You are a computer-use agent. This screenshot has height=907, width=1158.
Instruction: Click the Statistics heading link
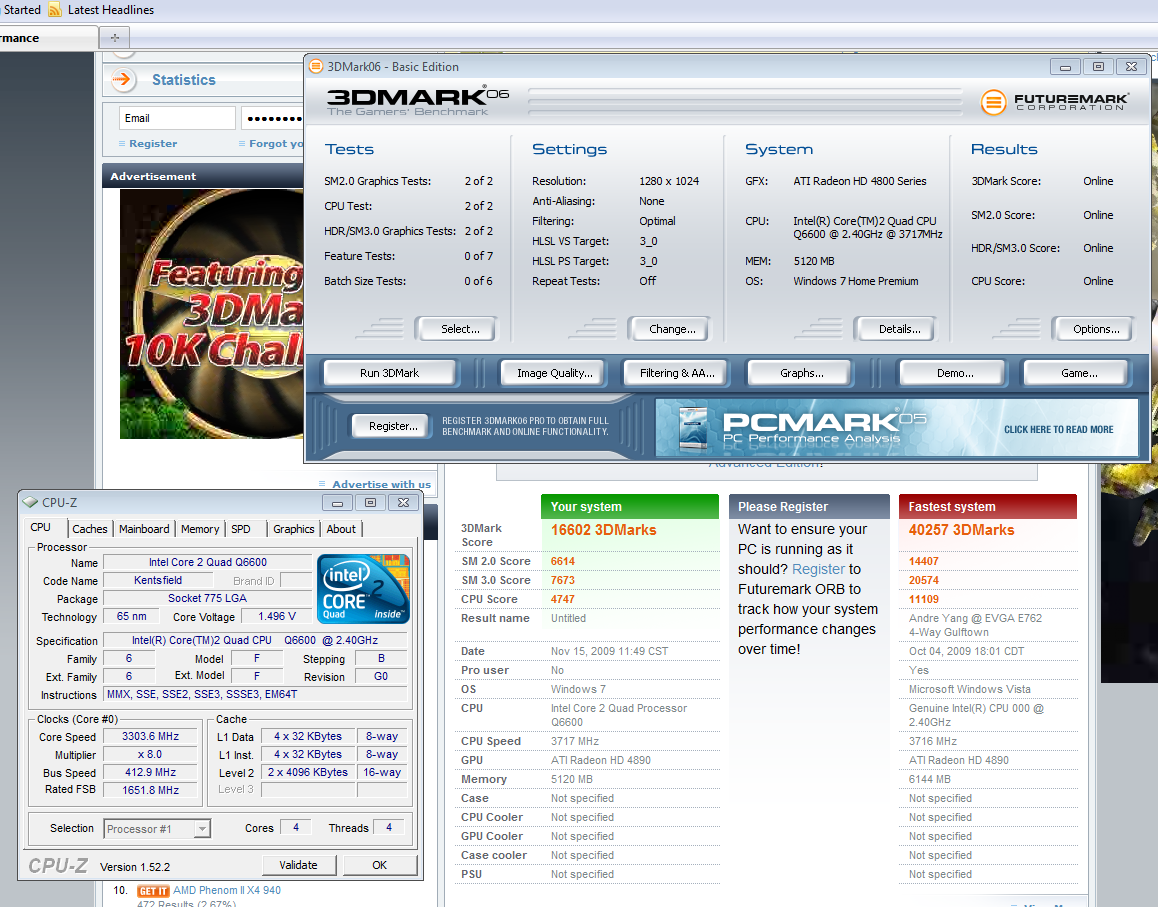pos(184,80)
